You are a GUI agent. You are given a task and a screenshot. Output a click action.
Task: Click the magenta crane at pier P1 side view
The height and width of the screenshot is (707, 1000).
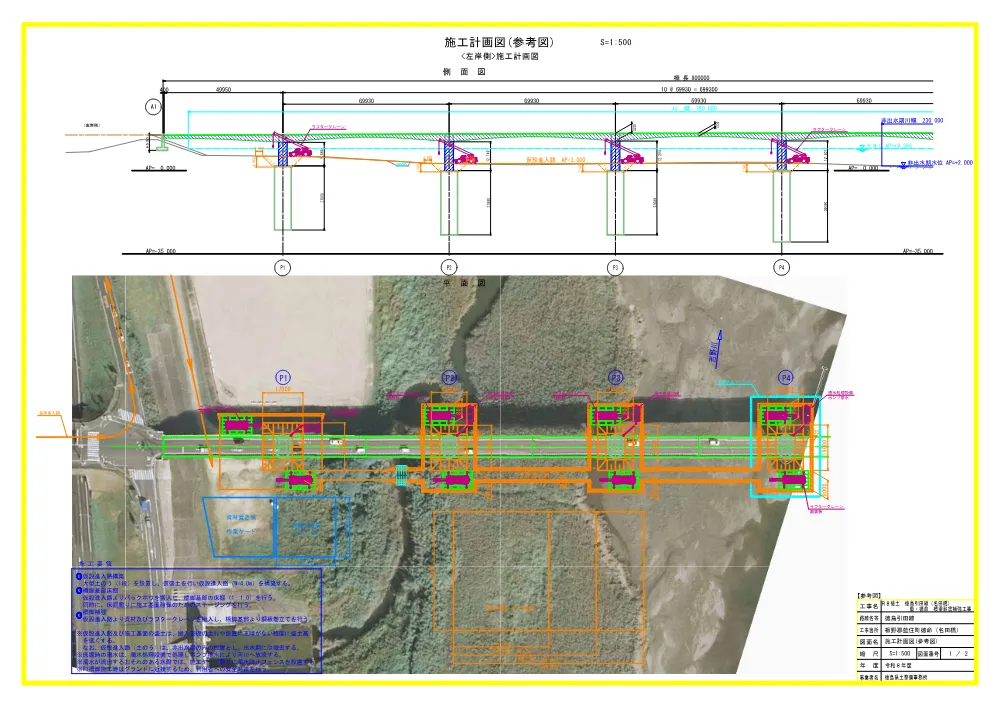293,146
